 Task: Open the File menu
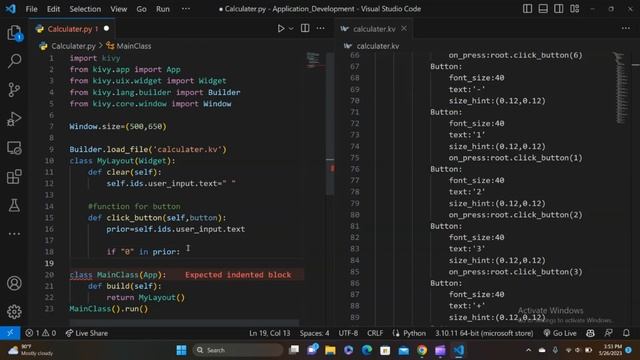[31, 9]
